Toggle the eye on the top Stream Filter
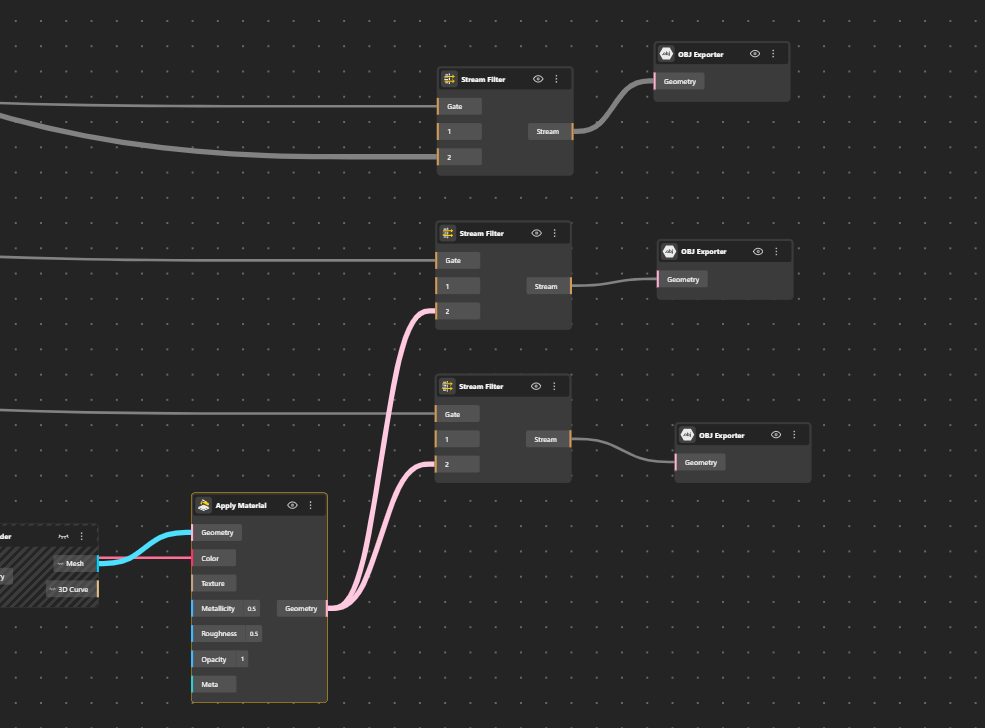This screenshot has height=728, width=985. [538, 79]
